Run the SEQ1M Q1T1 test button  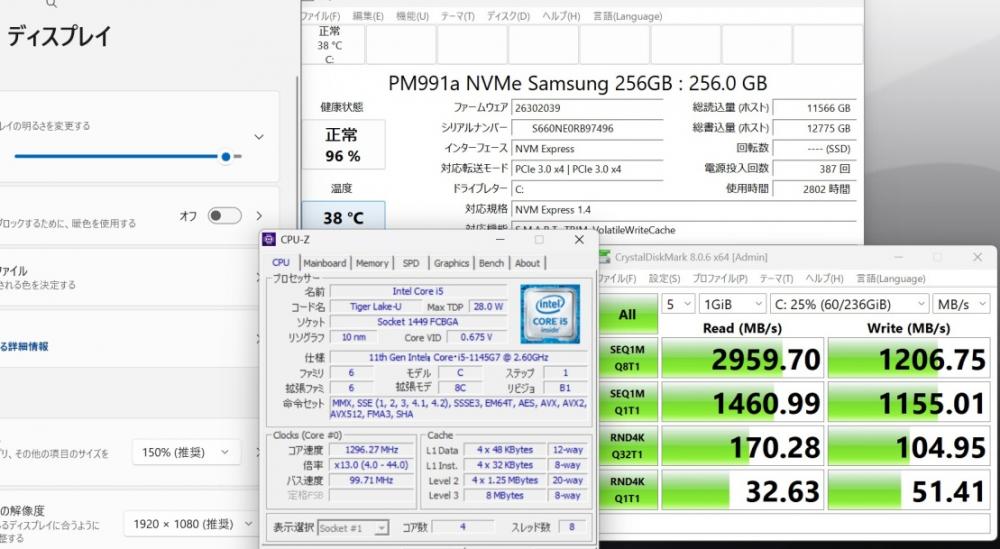pyautogui.click(x=628, y=402)
